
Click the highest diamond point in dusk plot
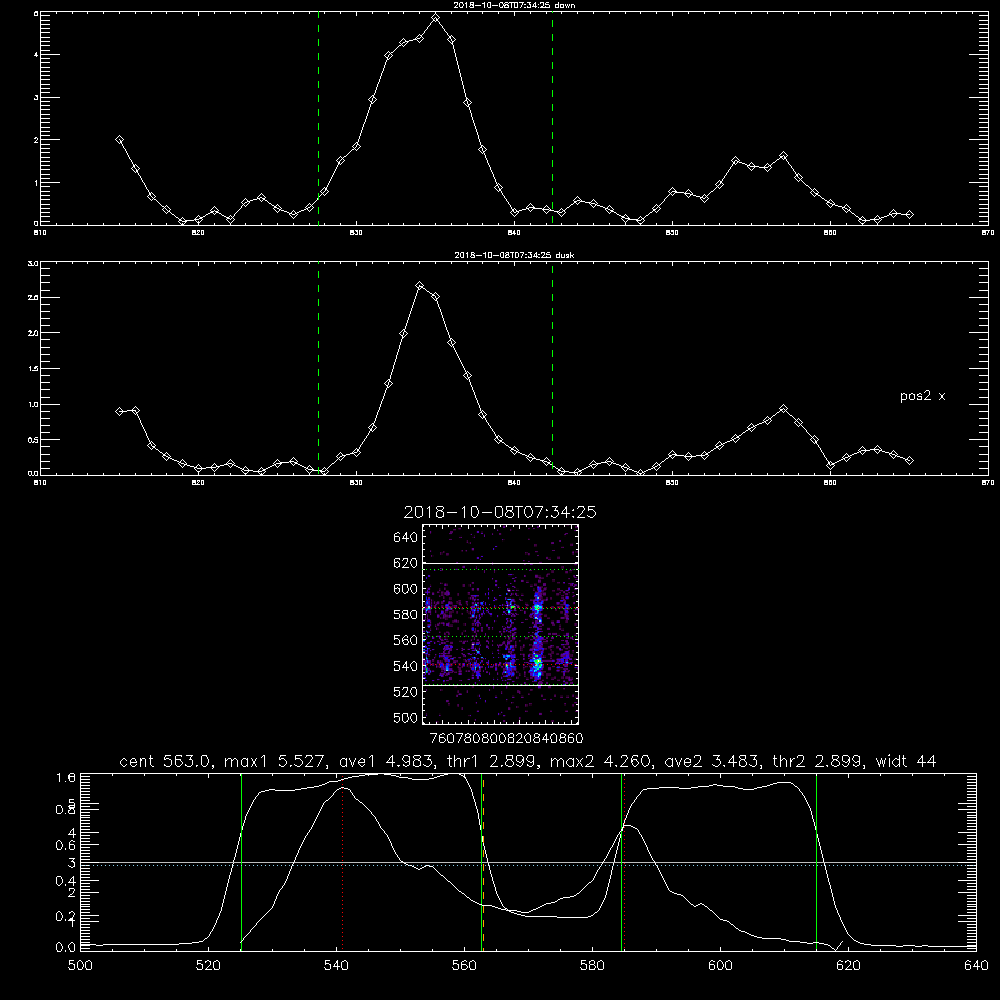coord(420,286)
